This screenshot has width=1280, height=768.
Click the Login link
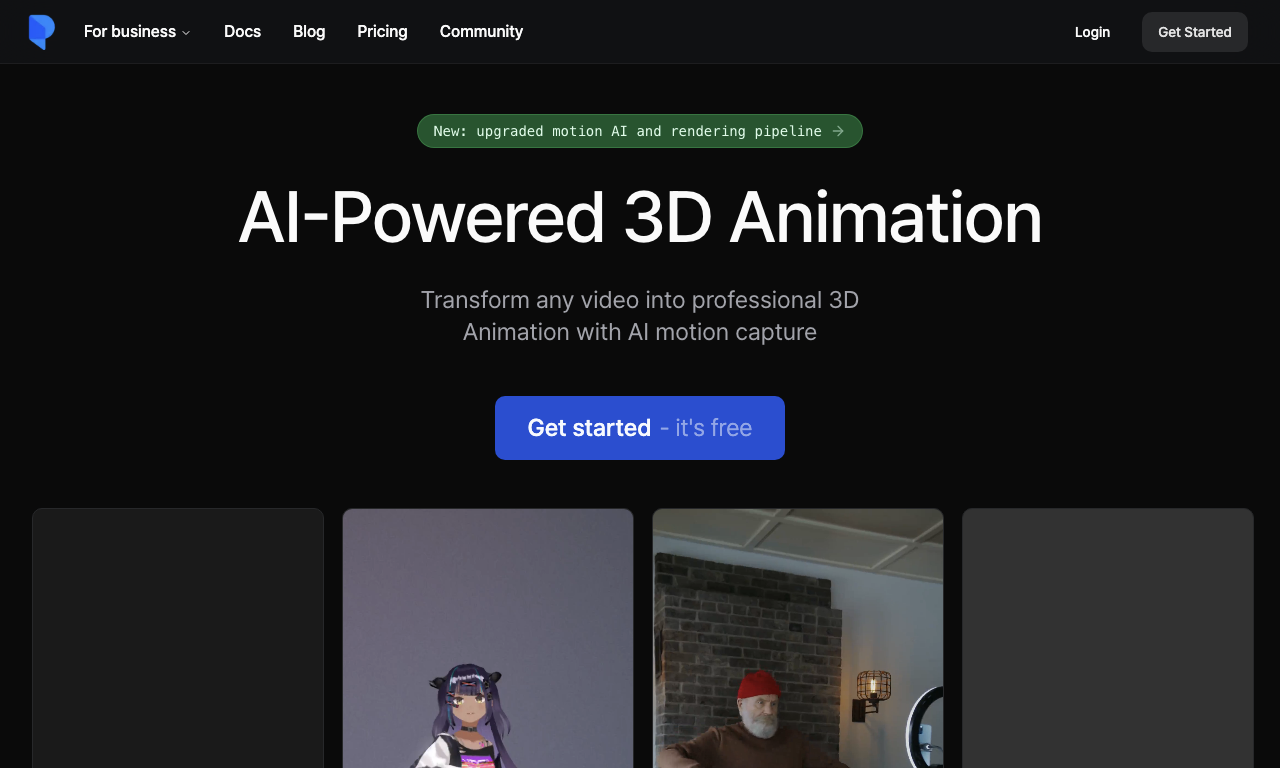[x=1092, y=32]
